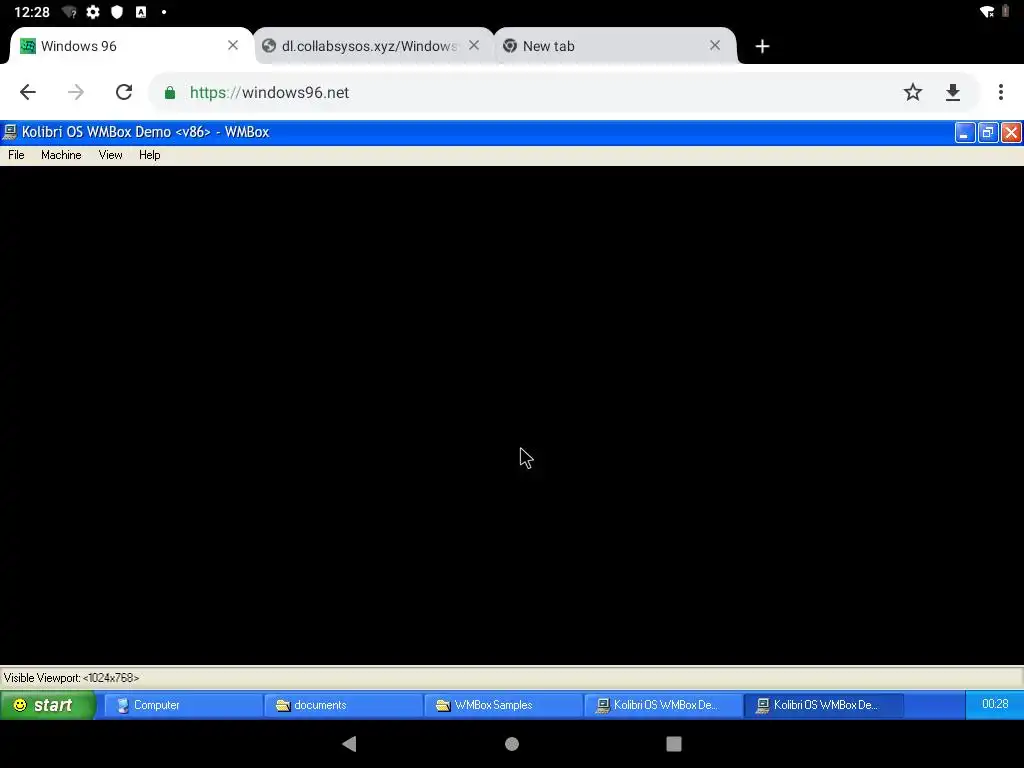Switch to the first Kolibri OS taskbar entry
Image resolution: width=1024 pixels, height=768 pixels.
664,705
